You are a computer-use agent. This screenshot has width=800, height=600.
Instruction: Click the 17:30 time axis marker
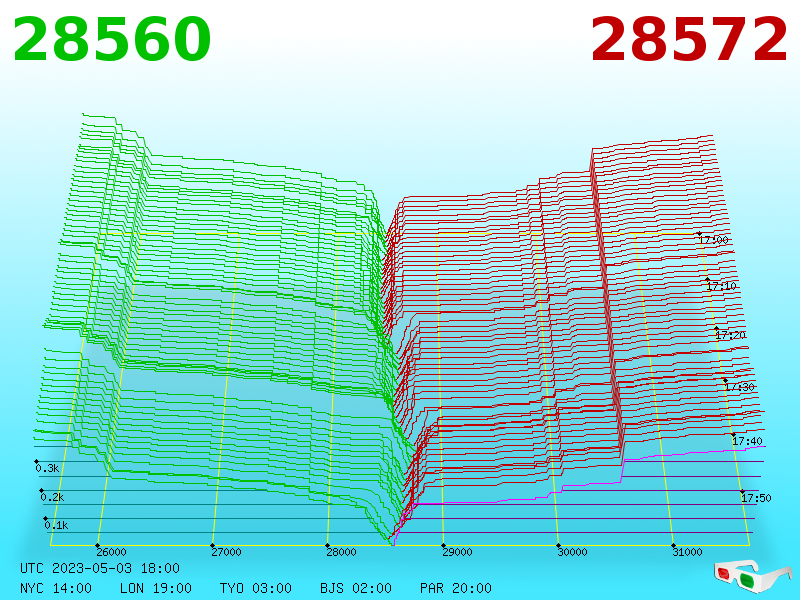click(x=739, y=387)
